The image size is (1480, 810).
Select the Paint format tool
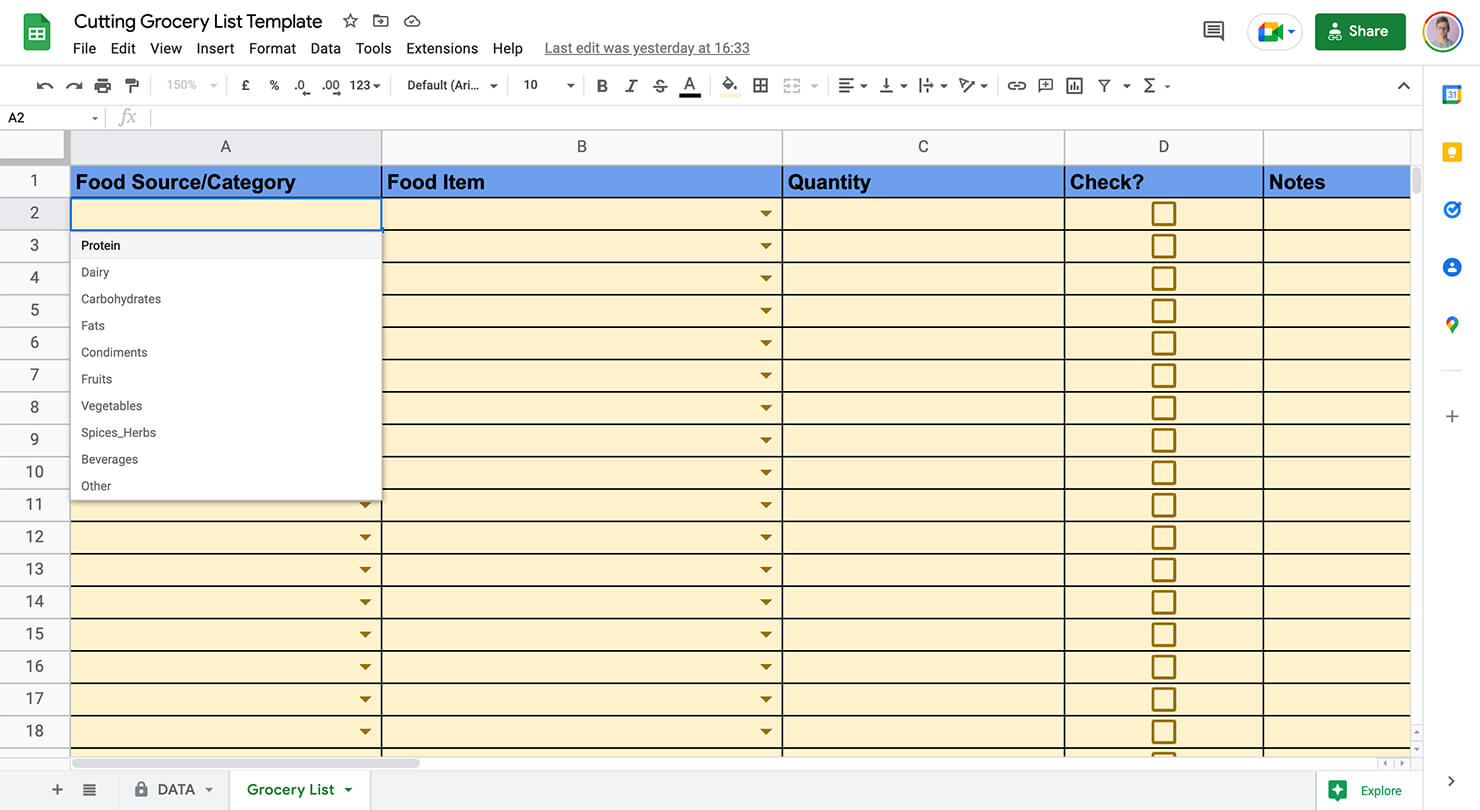coord(131,85)
